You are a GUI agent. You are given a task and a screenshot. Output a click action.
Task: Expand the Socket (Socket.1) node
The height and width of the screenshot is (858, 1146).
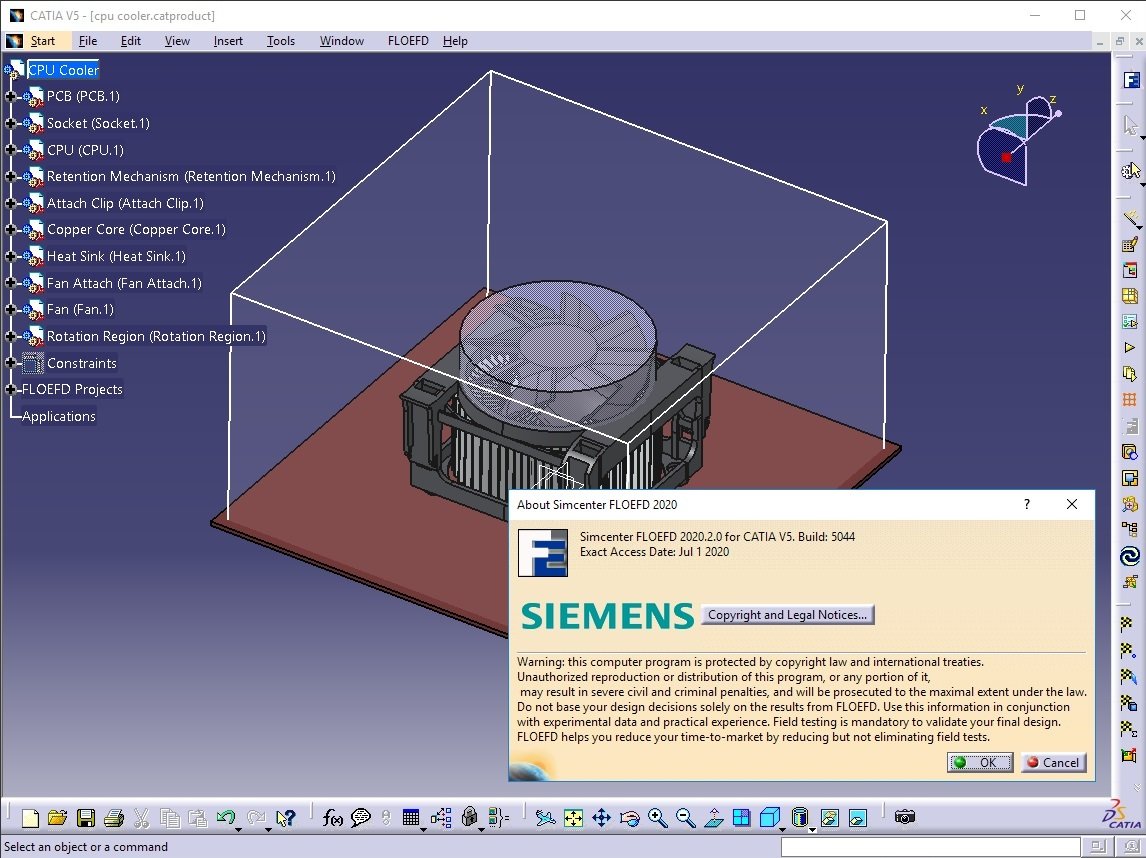click(x=10, y=124)
